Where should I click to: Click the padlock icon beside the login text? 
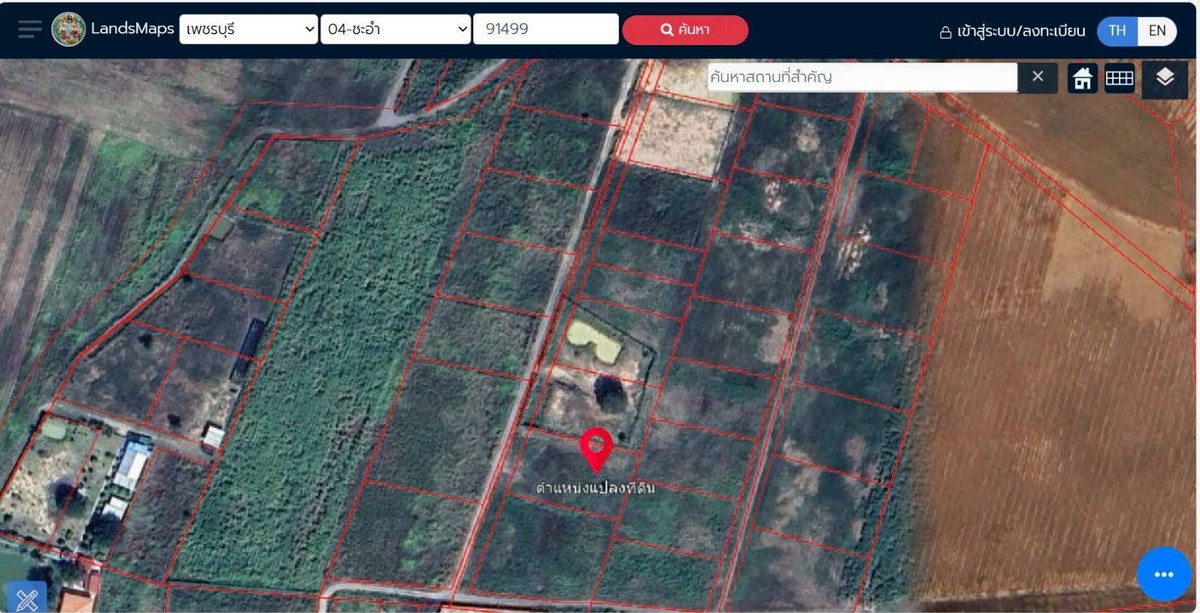pos(945,31)
